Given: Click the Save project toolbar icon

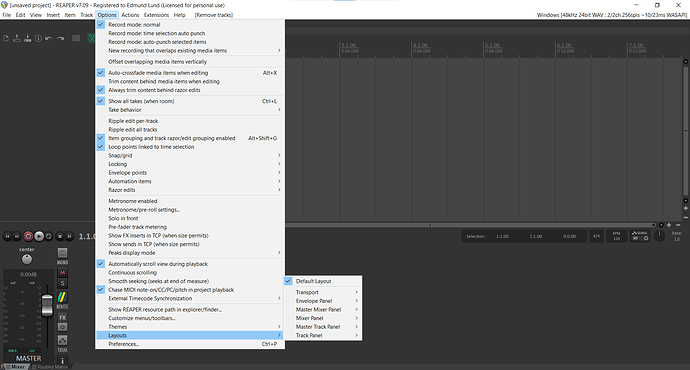Looking at the screenshot, I should pyautogui.click(x=27, y=38).
